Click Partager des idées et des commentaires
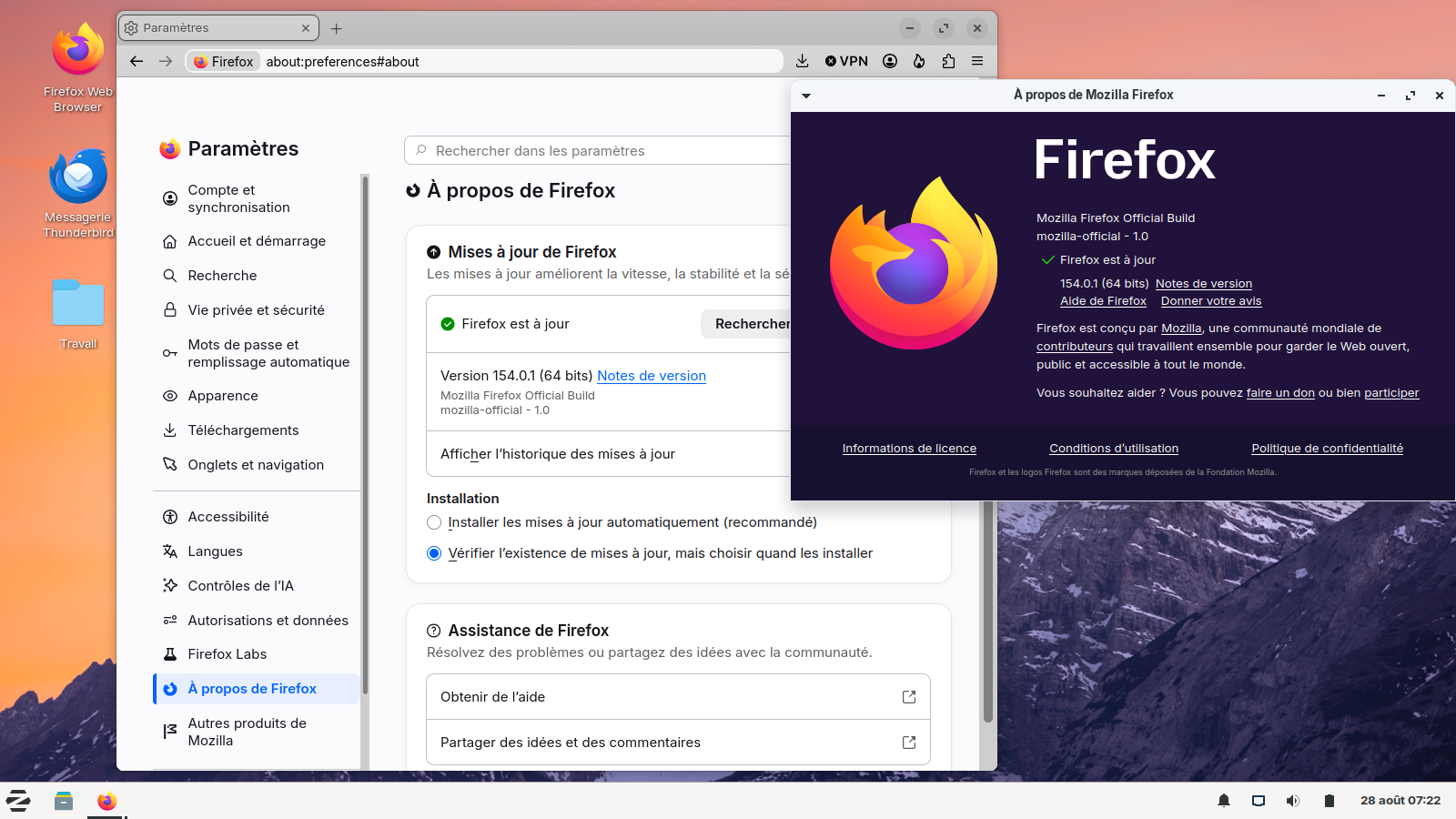This screenshot has width=1456, height=819. (x=678, y=743)
